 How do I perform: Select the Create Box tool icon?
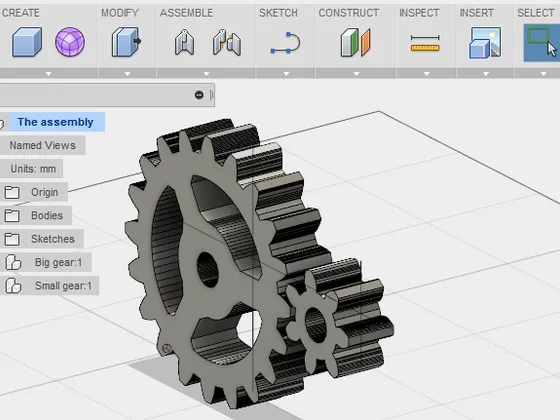pos(27,42)
